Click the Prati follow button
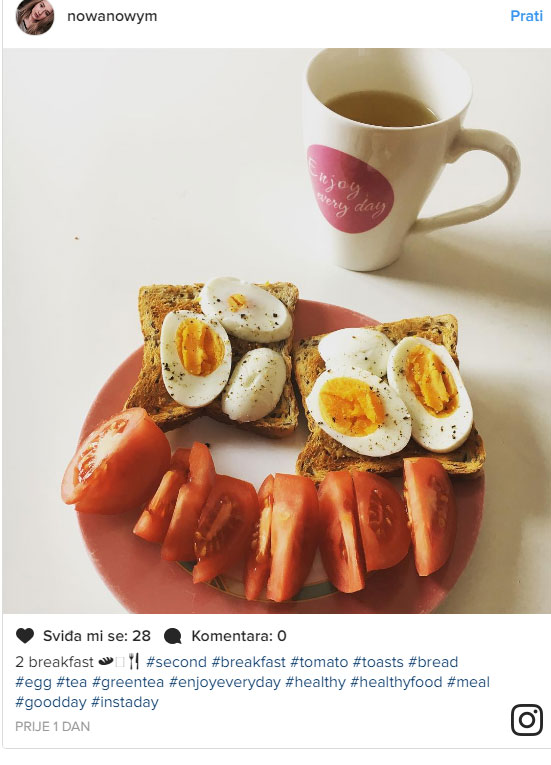Image resolution: width=551 pixels, height=765 pixels. 527,16
